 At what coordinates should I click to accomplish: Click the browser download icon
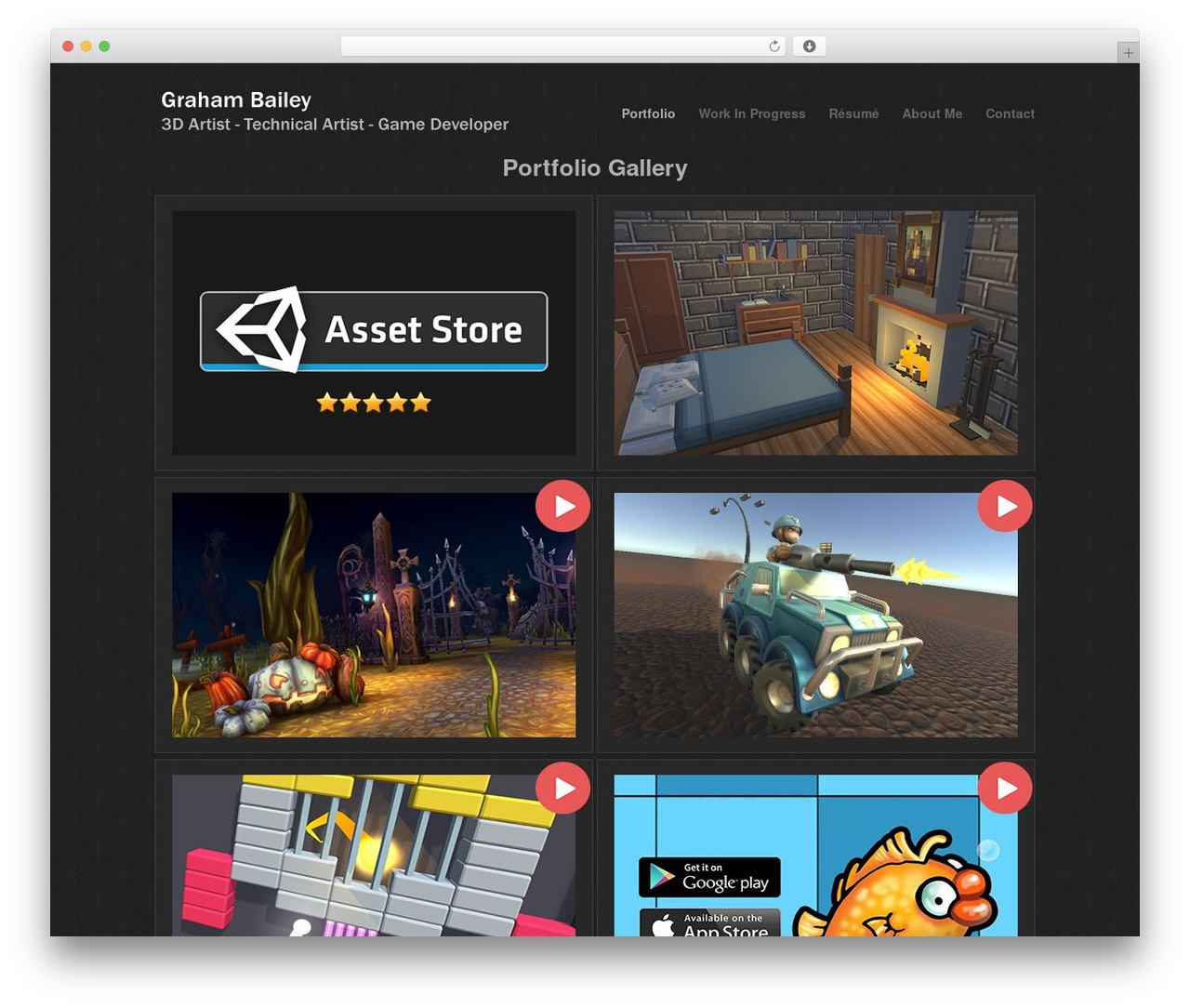(809, 46)
